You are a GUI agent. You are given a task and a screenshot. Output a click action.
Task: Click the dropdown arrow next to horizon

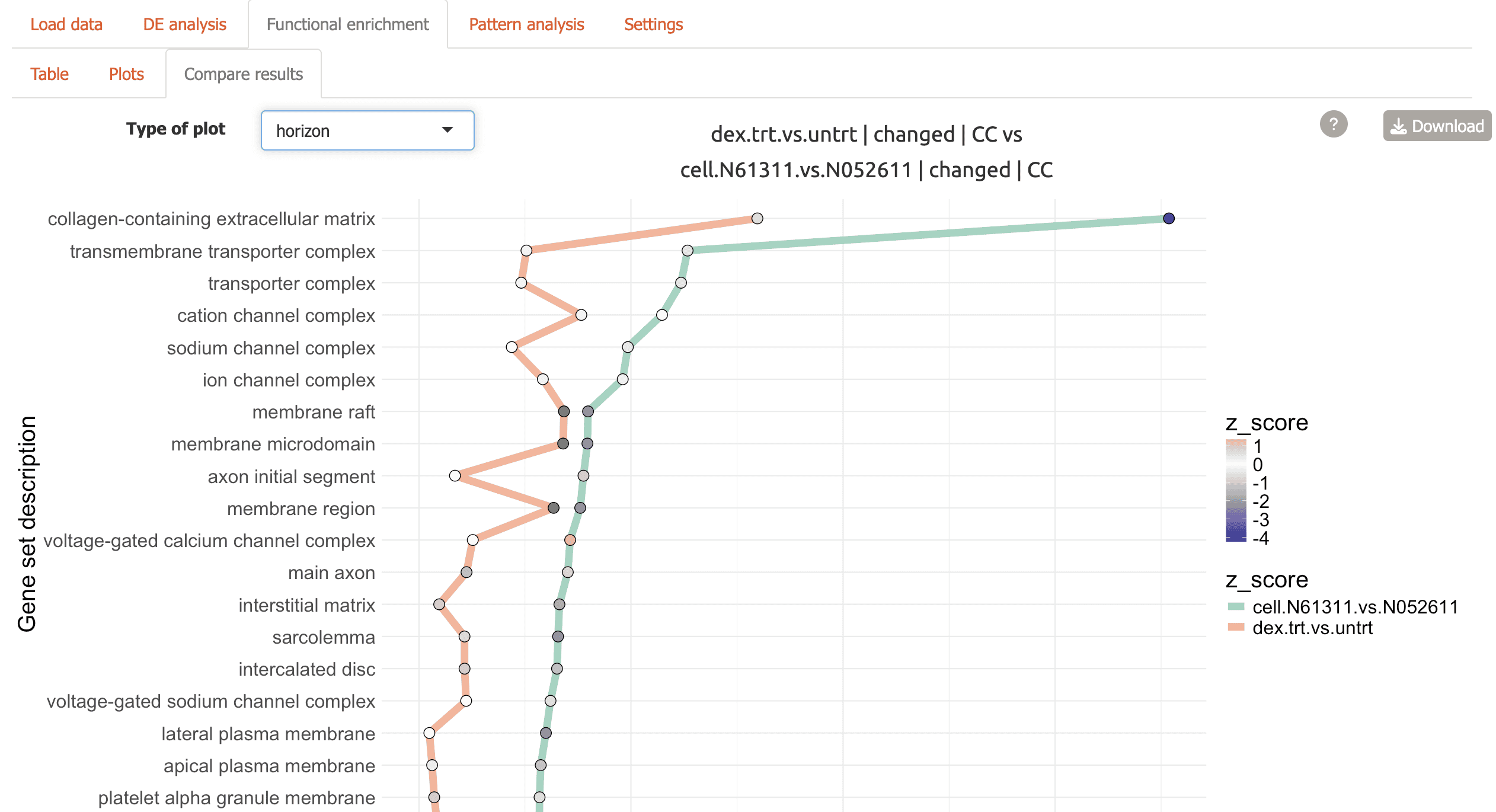pos(447,130)
